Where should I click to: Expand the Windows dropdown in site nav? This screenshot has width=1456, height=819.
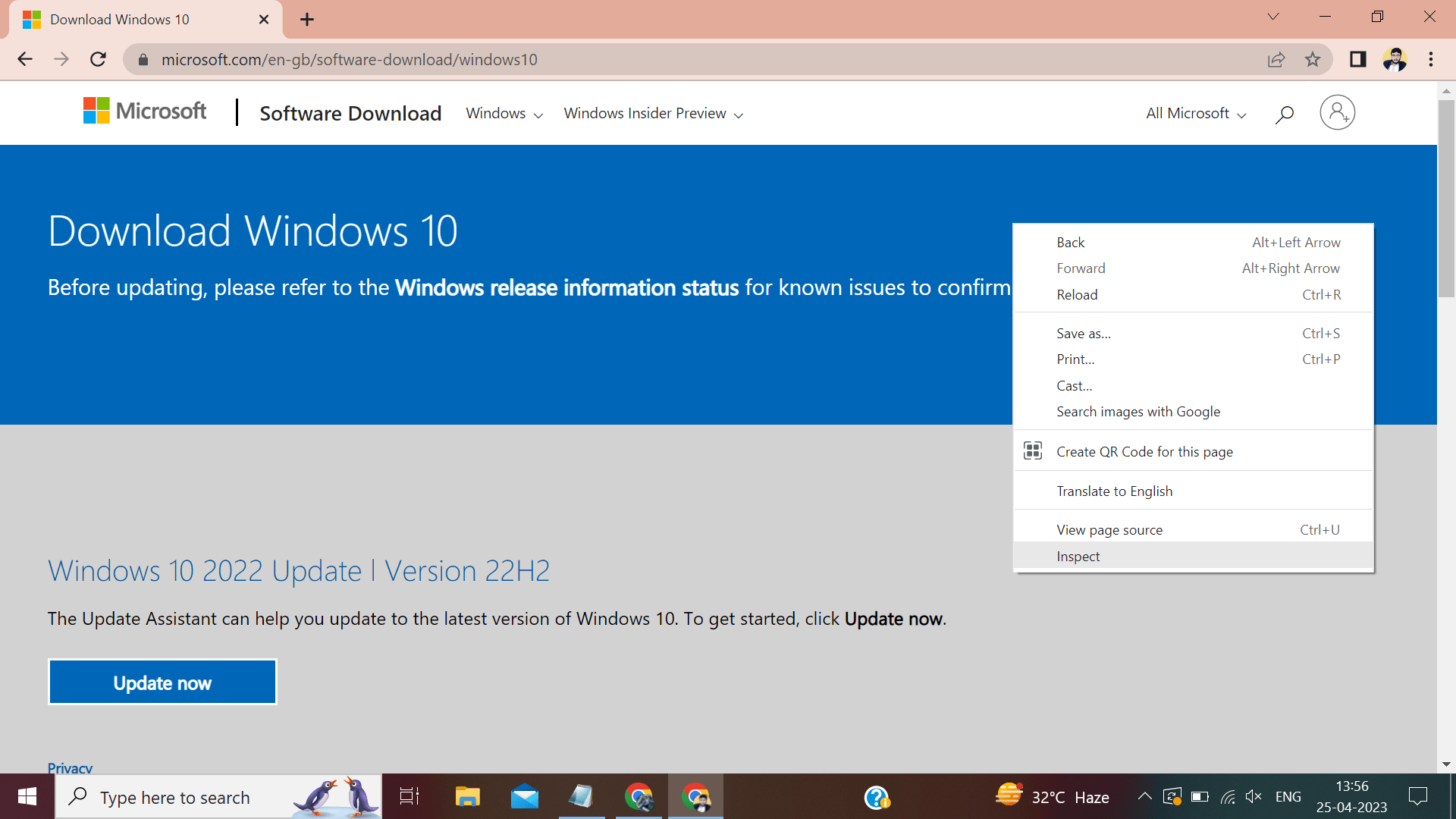pyautogui.click(x=504, y=114)
